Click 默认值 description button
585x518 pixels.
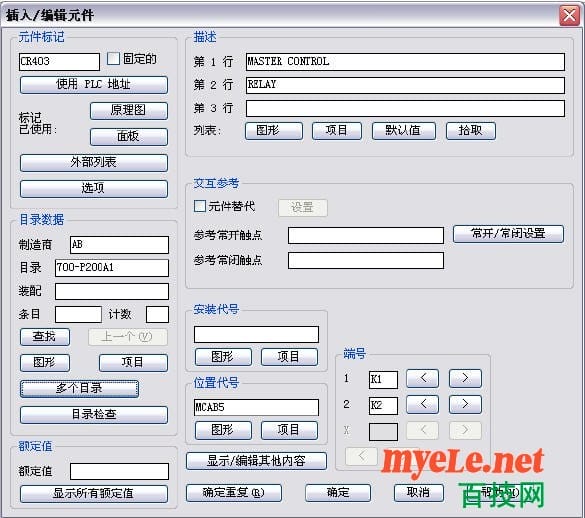coord(404,131)
